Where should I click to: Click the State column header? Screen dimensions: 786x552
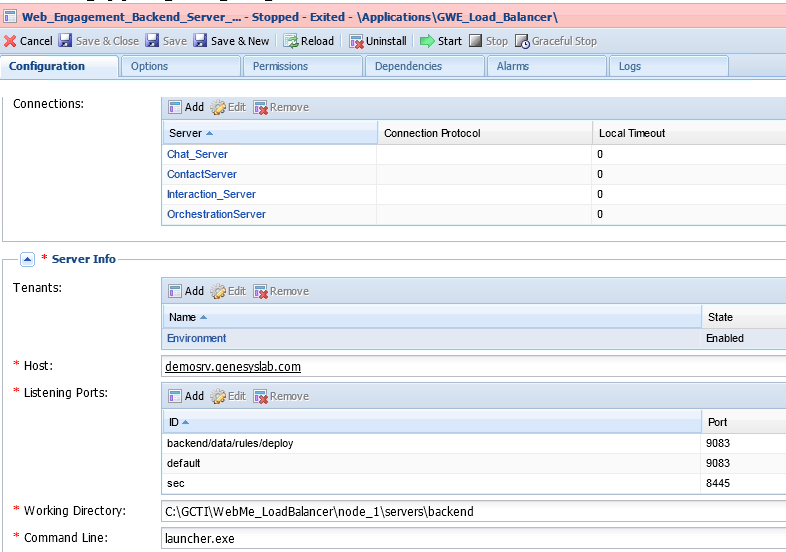pyautogui.click(x=744, y=317)
